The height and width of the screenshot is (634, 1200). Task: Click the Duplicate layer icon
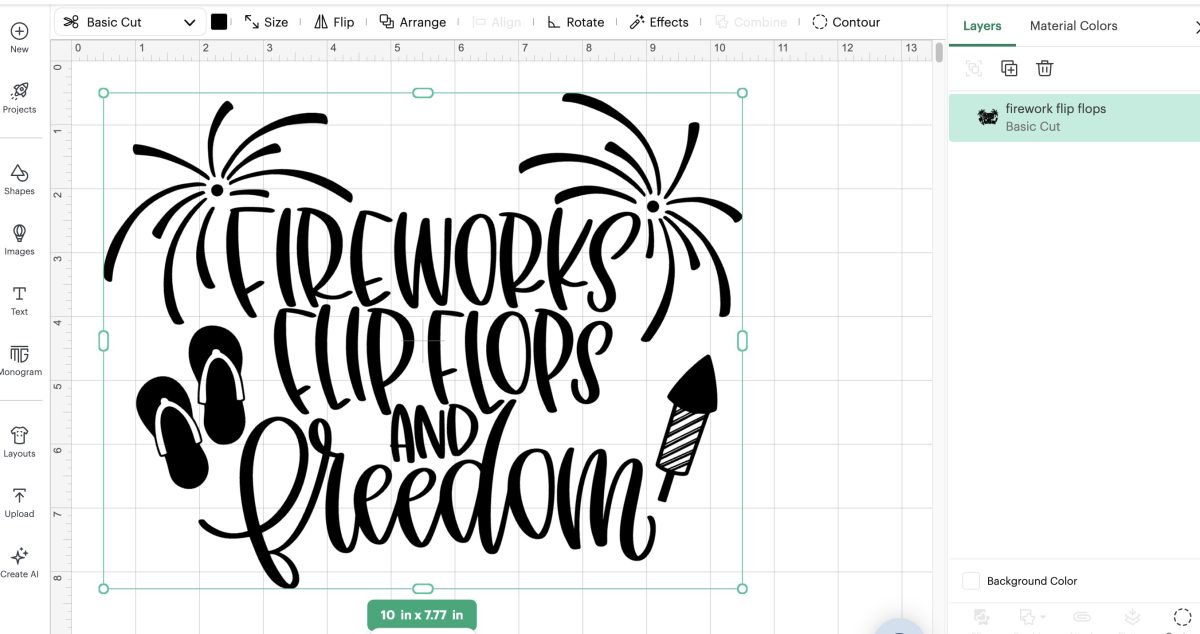tap(1009, 68)
